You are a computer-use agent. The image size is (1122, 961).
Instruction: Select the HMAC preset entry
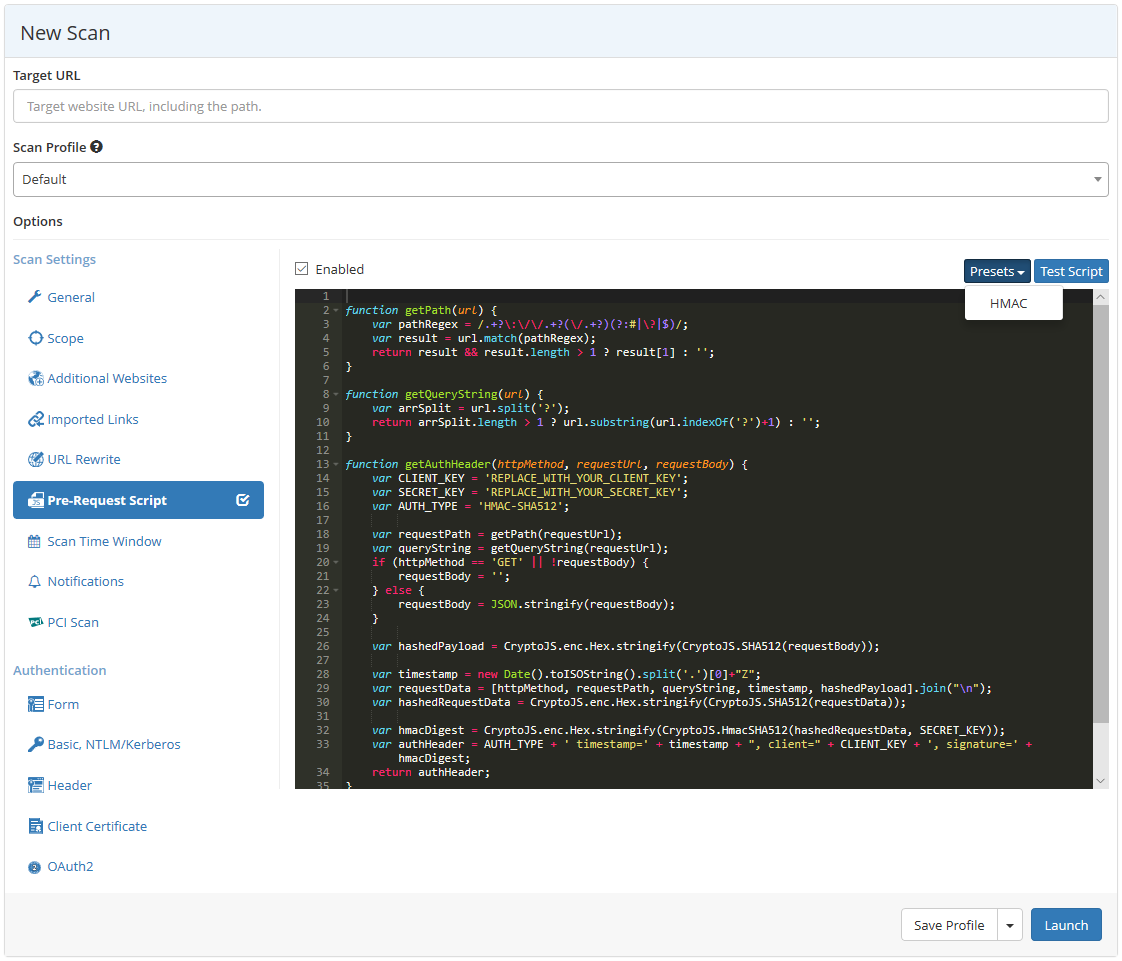coord(1010,303)
